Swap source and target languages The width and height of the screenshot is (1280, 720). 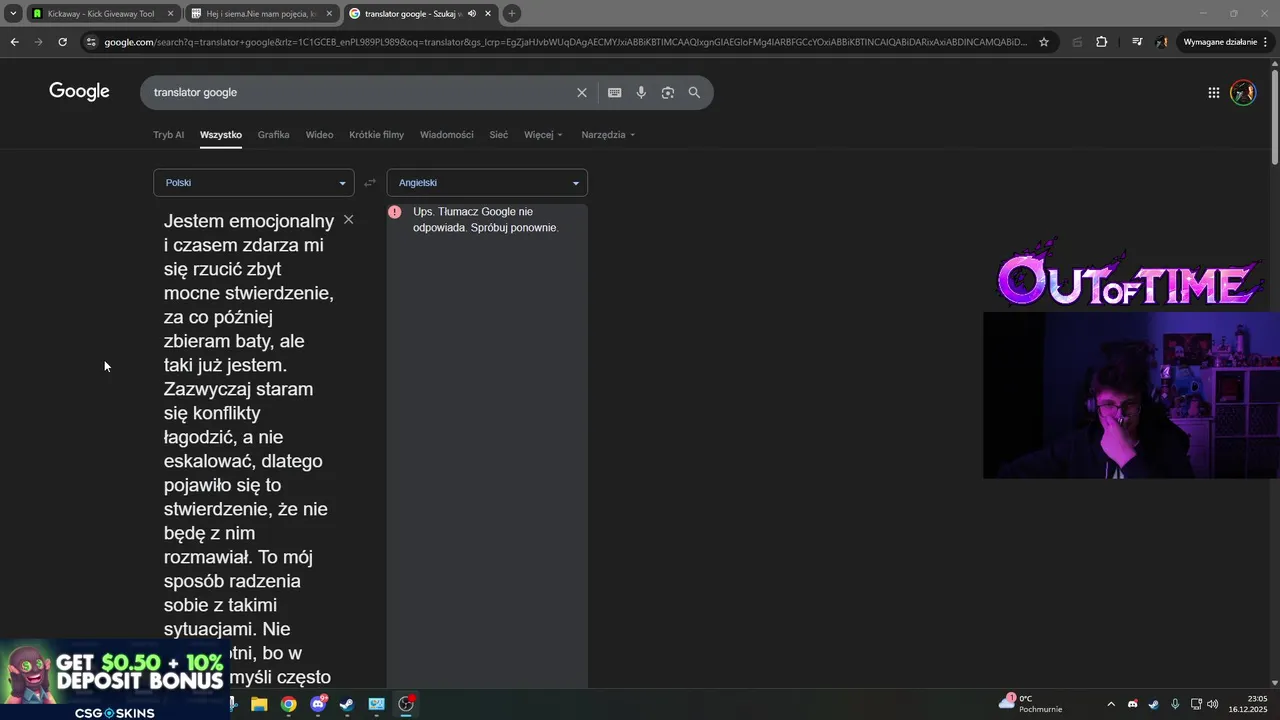pos(370,182)
